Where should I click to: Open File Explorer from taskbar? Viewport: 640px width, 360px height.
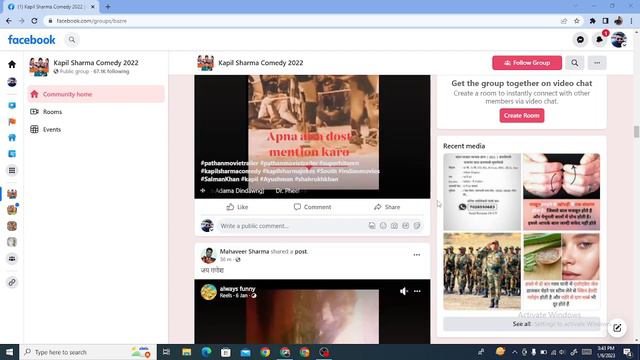(x=187, y=352)
